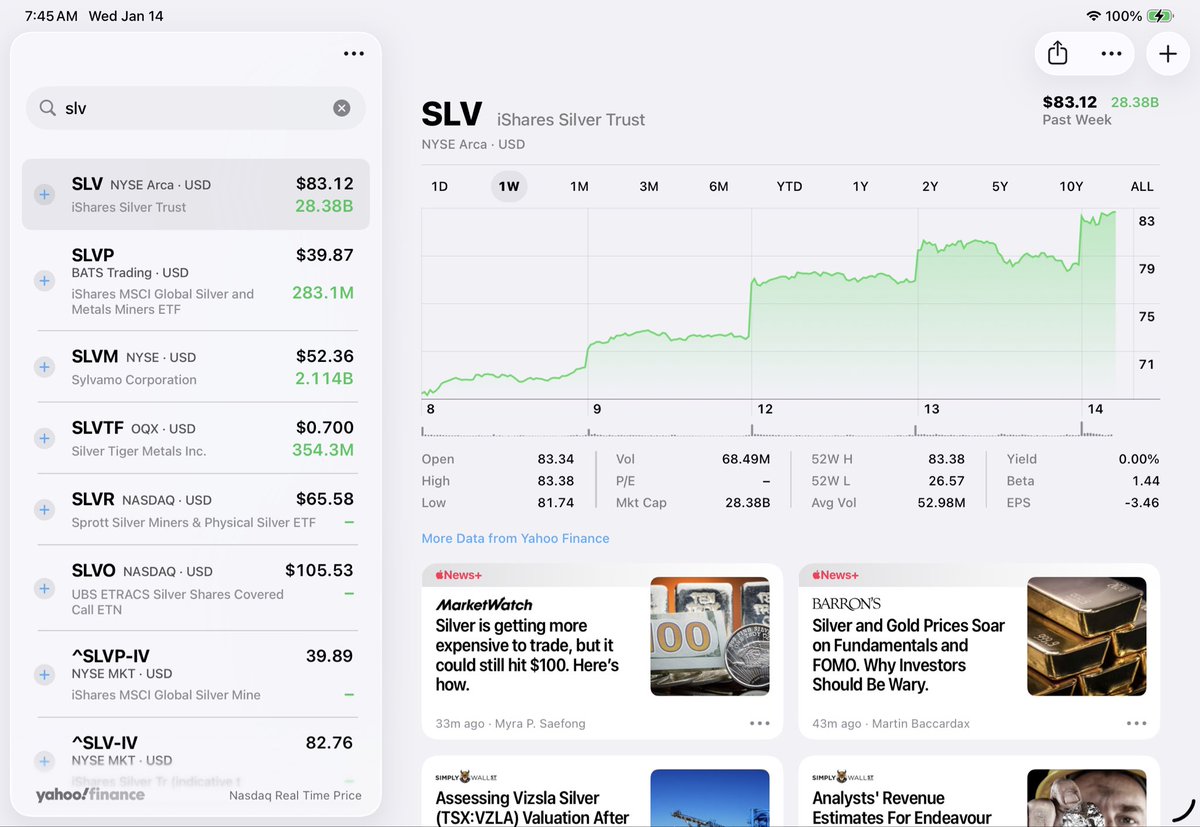1200x827 pixels.
Task: Tap the volume bars below chart
Action: coord(768,429)
